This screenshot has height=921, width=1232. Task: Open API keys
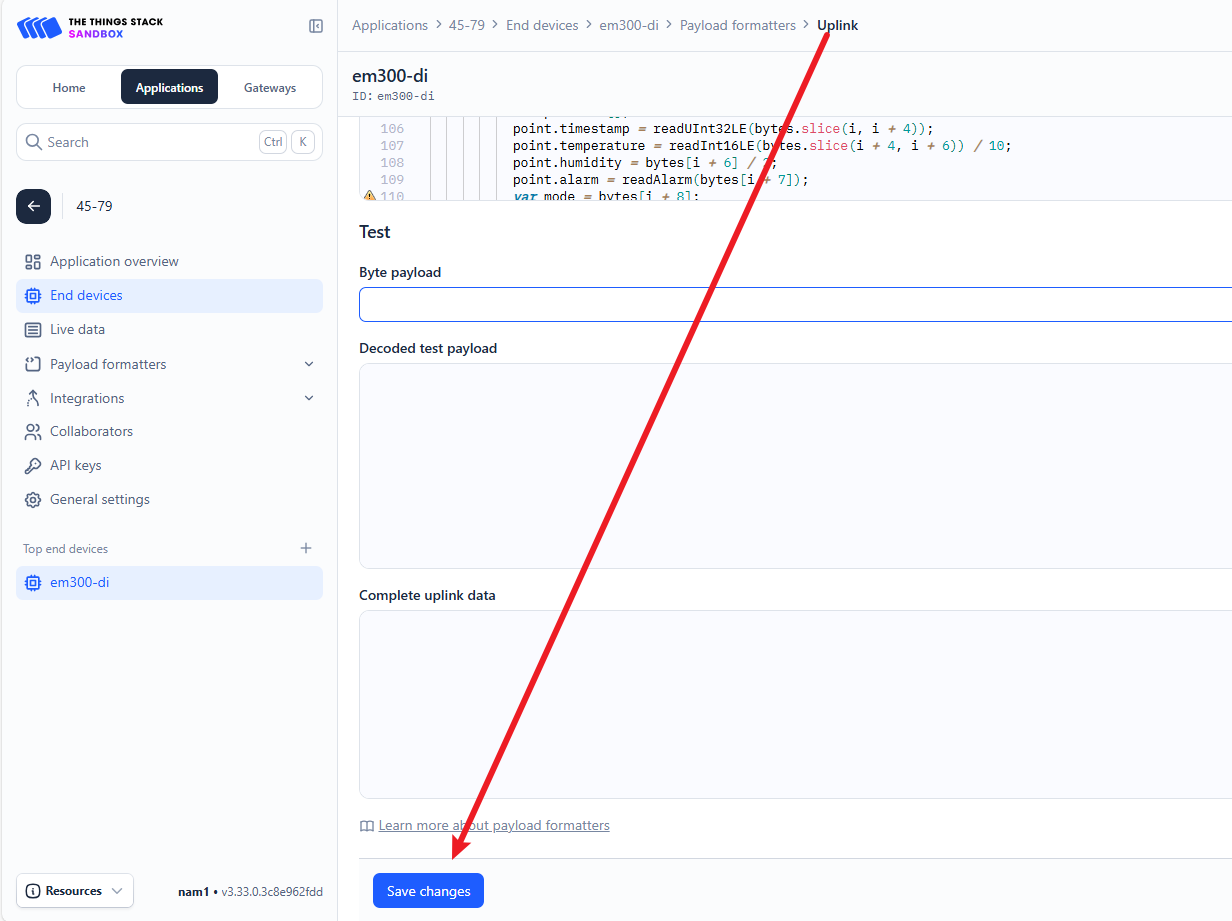point(169,465)
